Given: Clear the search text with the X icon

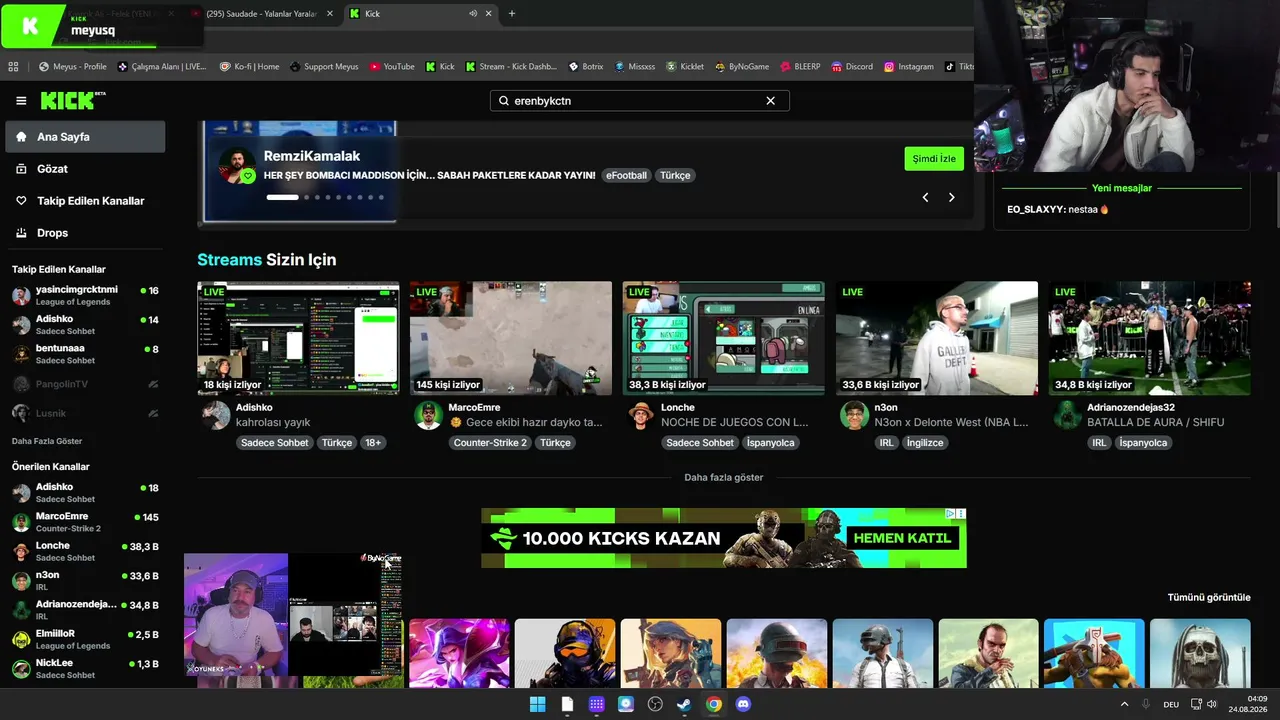Looking at the screenshot, I should coord(770,101).
